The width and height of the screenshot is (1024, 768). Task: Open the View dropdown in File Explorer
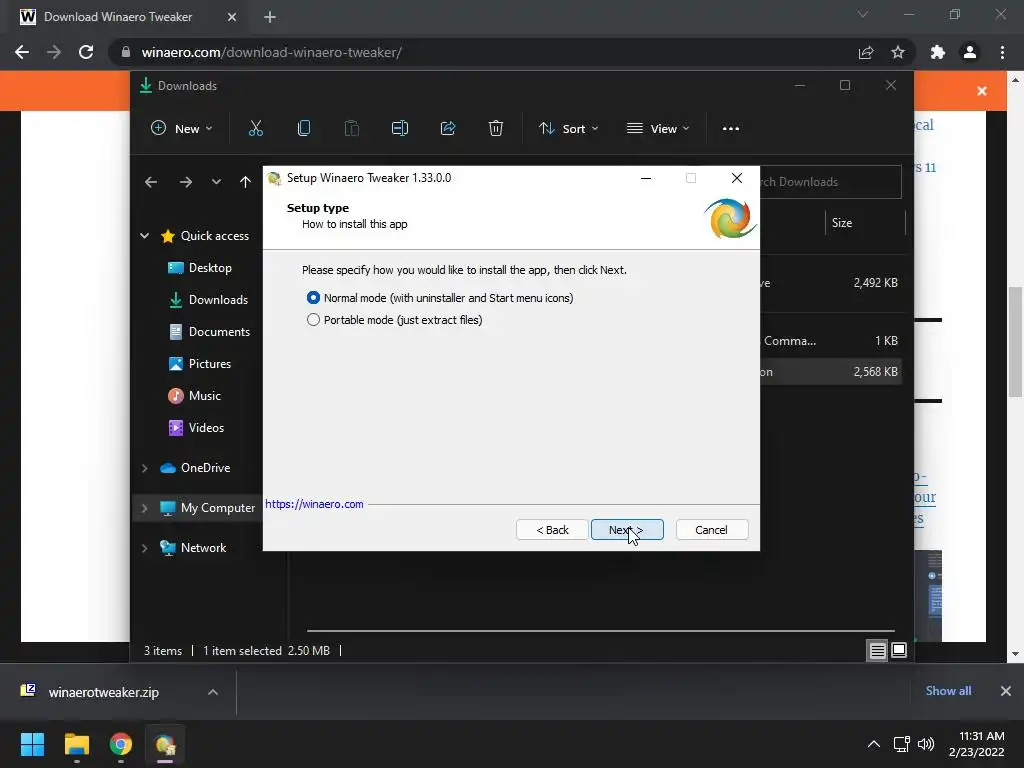tap(658, 129)
